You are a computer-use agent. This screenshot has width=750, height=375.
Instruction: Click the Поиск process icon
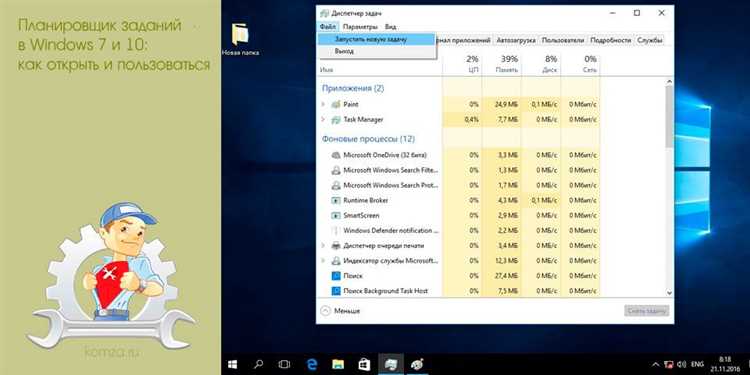click(336, 276)
